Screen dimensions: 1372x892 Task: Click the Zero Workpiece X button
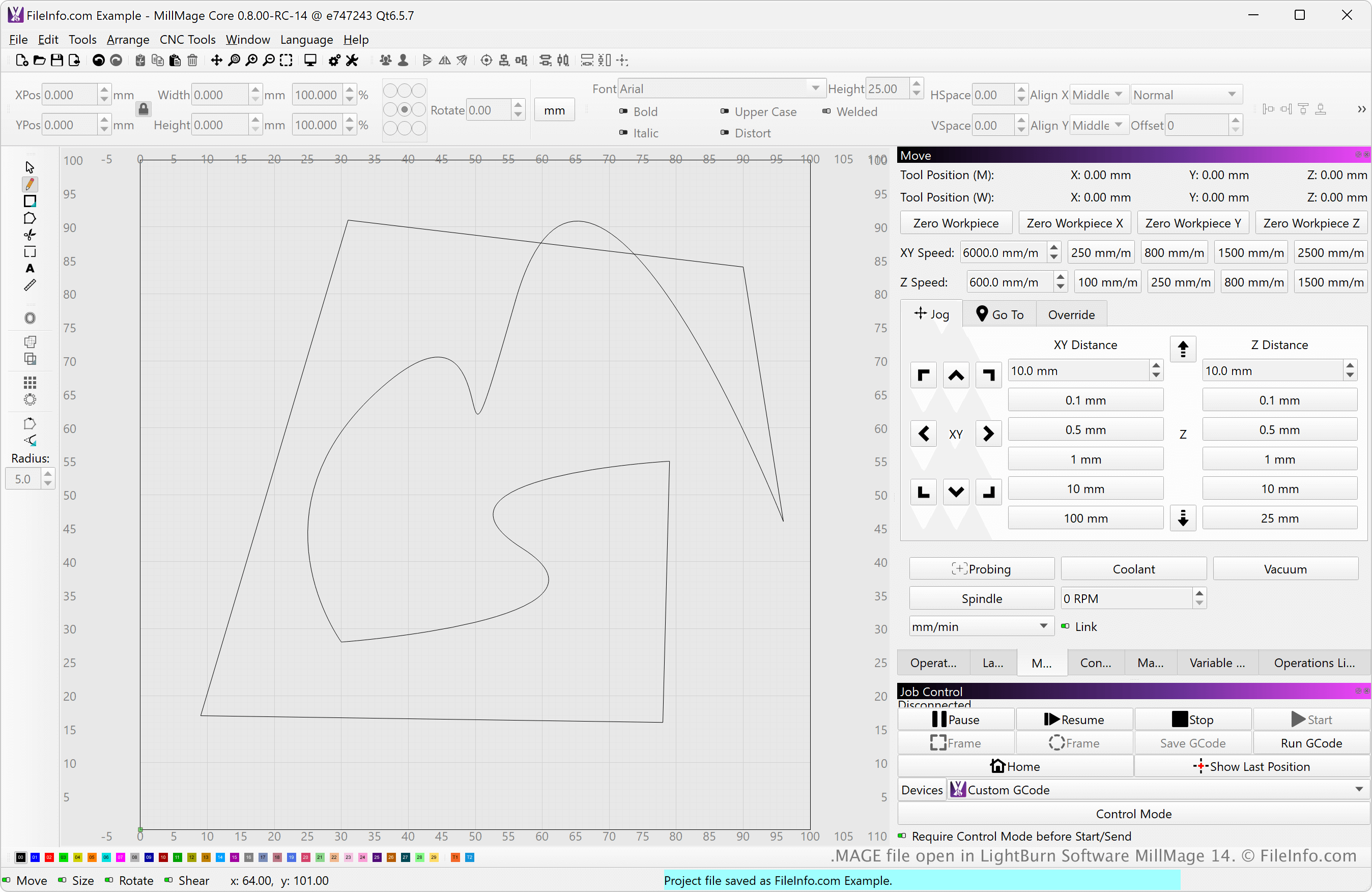(1074, 223)
